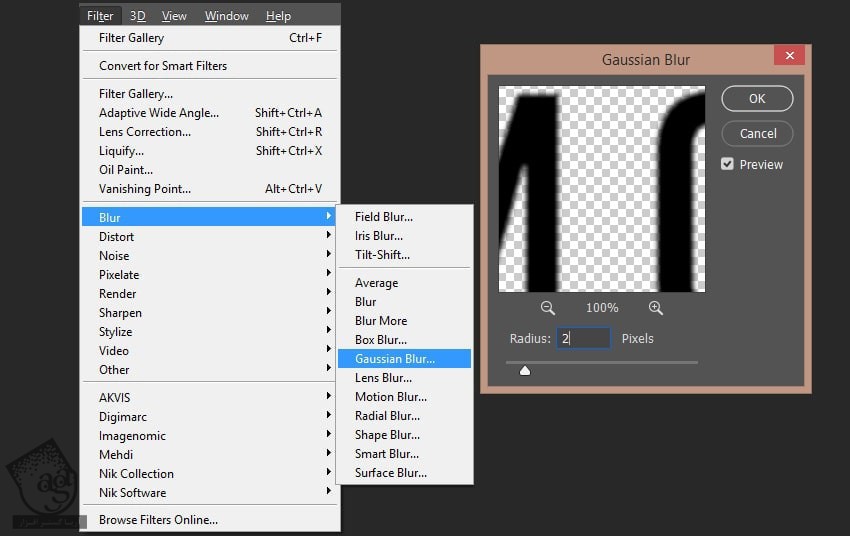Select Convert for Smart Filters
Viewport: 850px width, 536px height.
pyautogui.click(x=163, y=66)
